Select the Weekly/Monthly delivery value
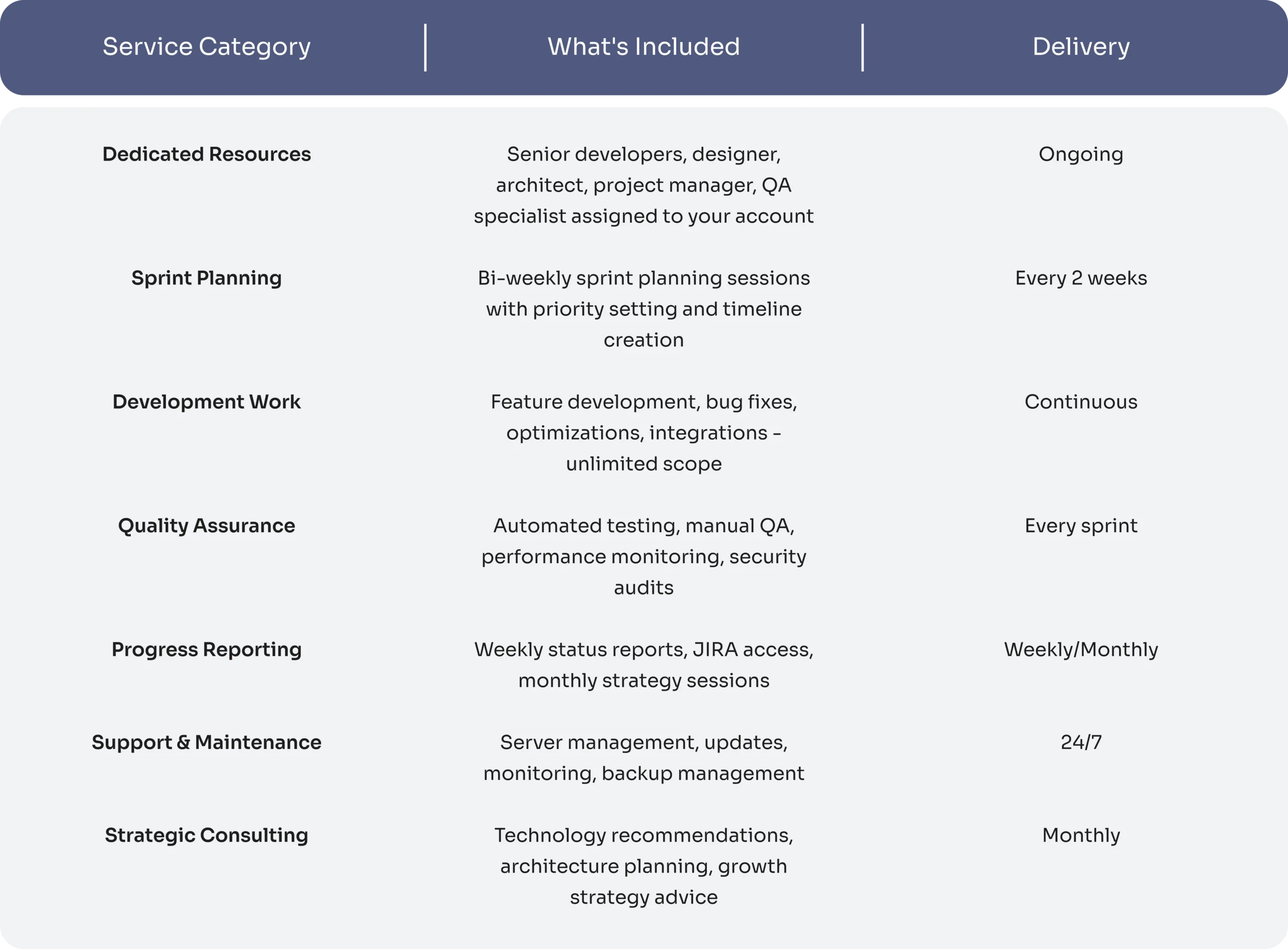The width and height of the screenshot is (1288, 949). (x=1081, y=649)
